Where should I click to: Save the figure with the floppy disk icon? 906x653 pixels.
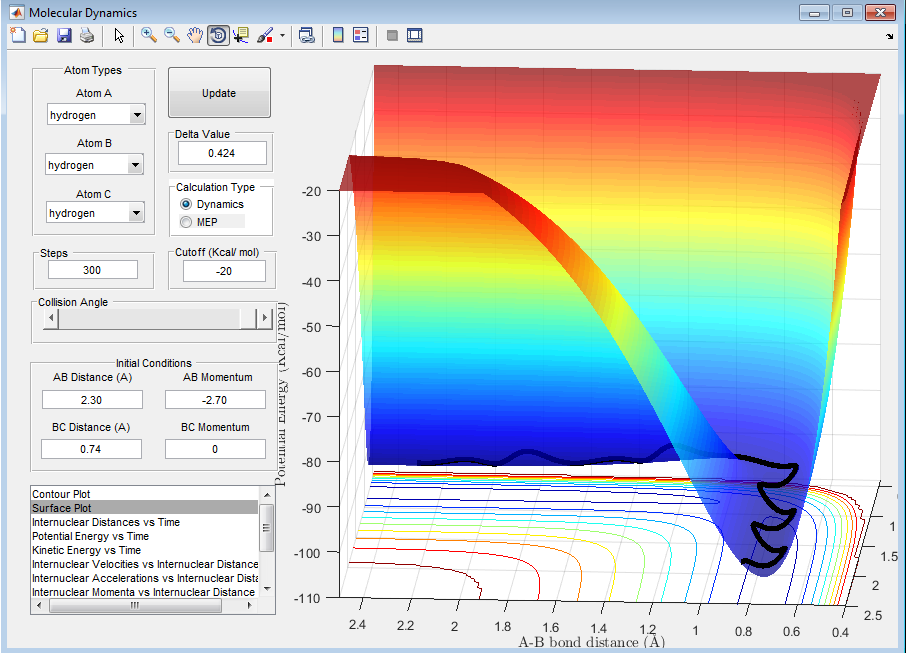click(64, 36)
